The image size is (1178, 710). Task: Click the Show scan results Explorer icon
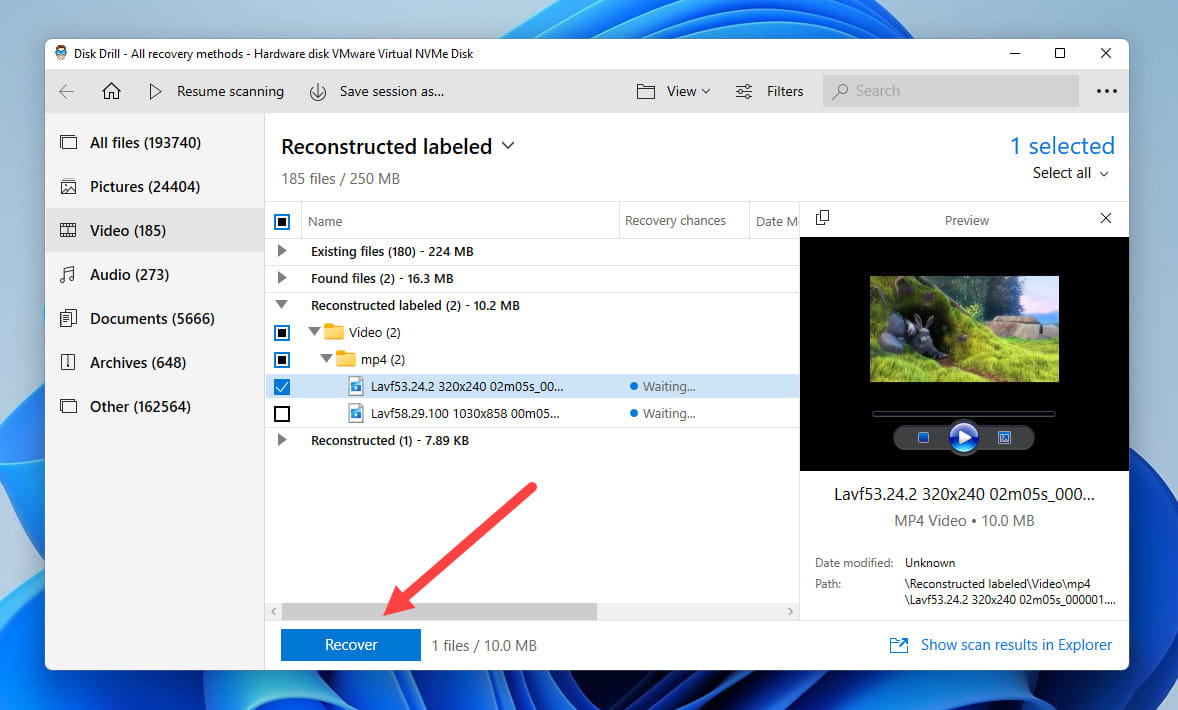pos(899,645)
